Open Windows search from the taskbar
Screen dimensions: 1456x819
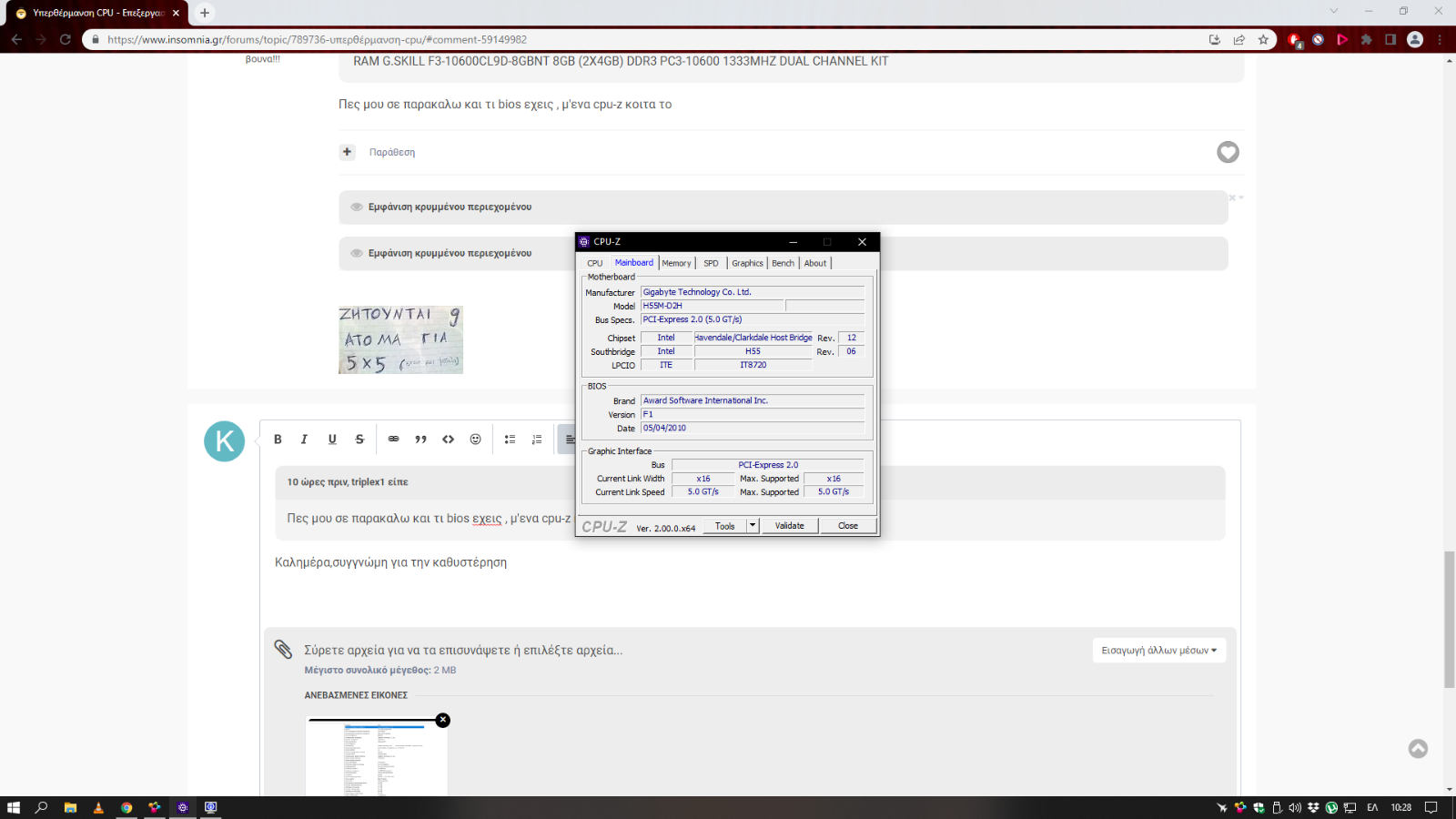(x=41, y=807)
